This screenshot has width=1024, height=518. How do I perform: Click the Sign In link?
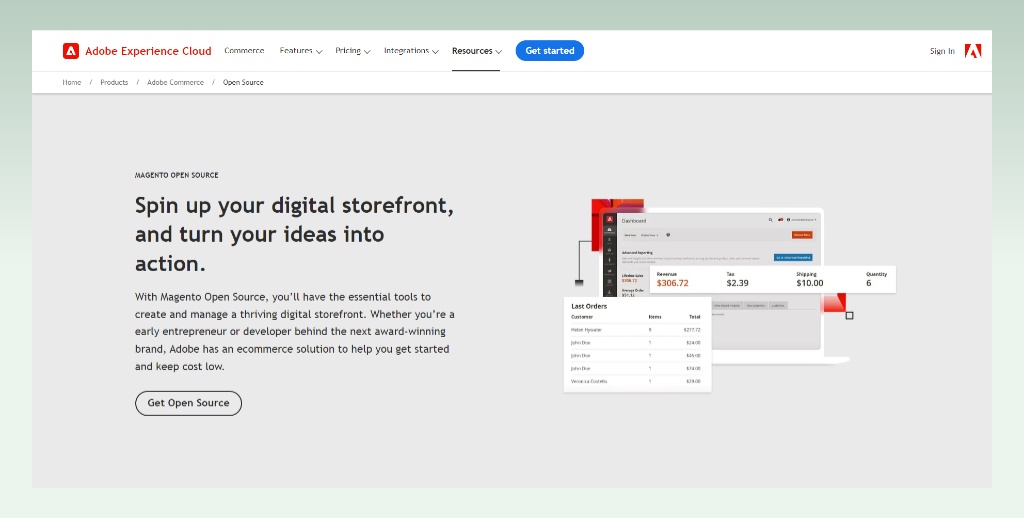[942, 51]
